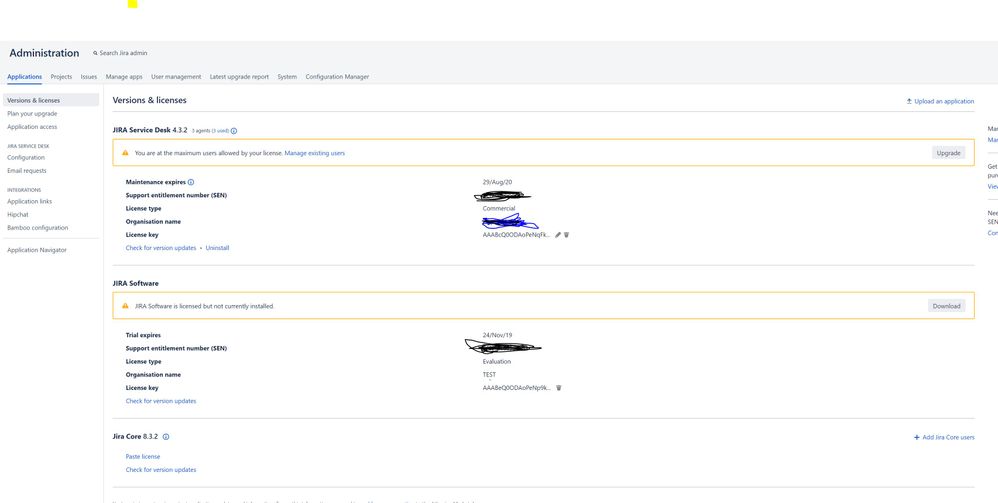Click info icon next to Jira Core 8.3.2
The height and width of the screenshot is (503, 998).
(x=166, y=437)
